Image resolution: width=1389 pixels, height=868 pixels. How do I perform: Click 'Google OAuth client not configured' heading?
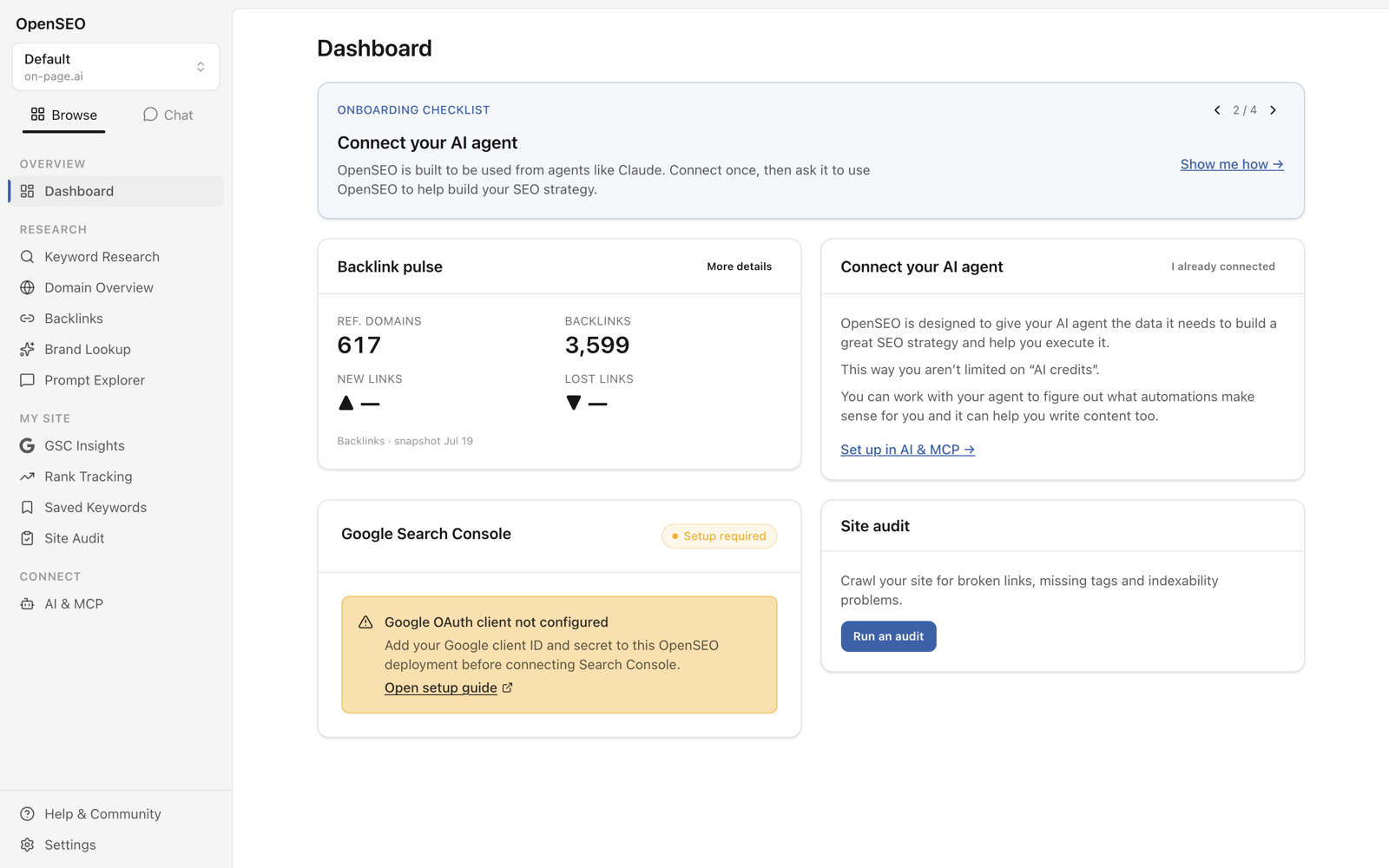point(497,622)
